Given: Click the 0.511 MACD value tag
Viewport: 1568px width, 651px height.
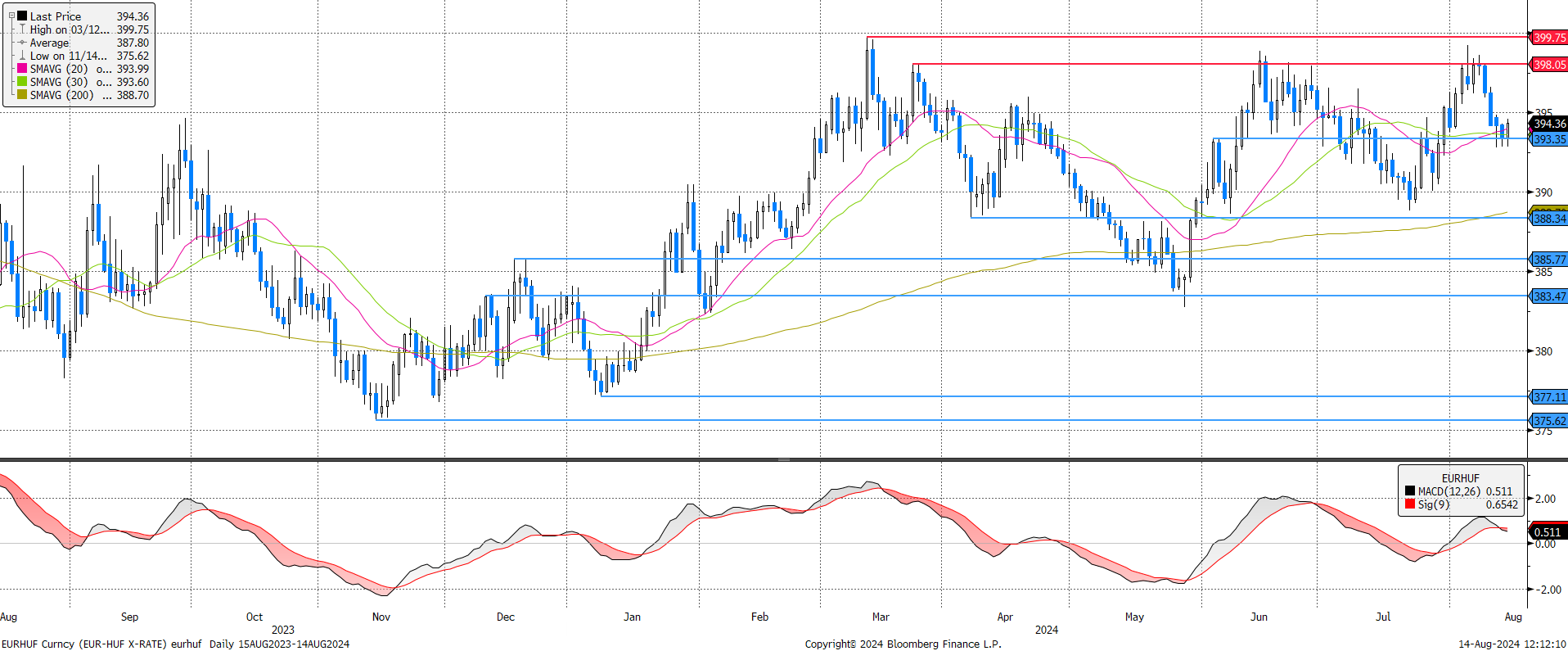Looking at the screenshot, I should [1547, 532].
